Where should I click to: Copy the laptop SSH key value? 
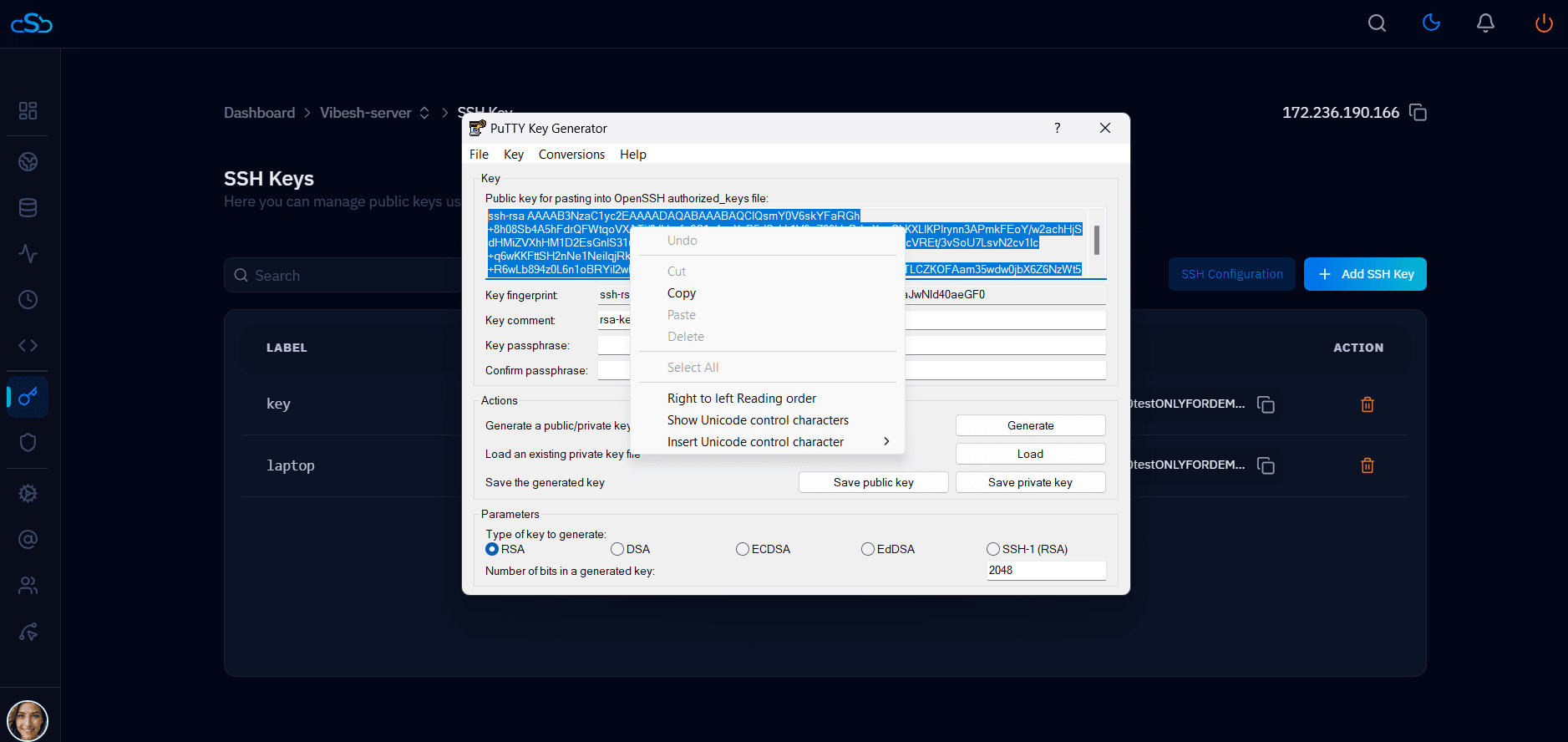click(1266, 465)
